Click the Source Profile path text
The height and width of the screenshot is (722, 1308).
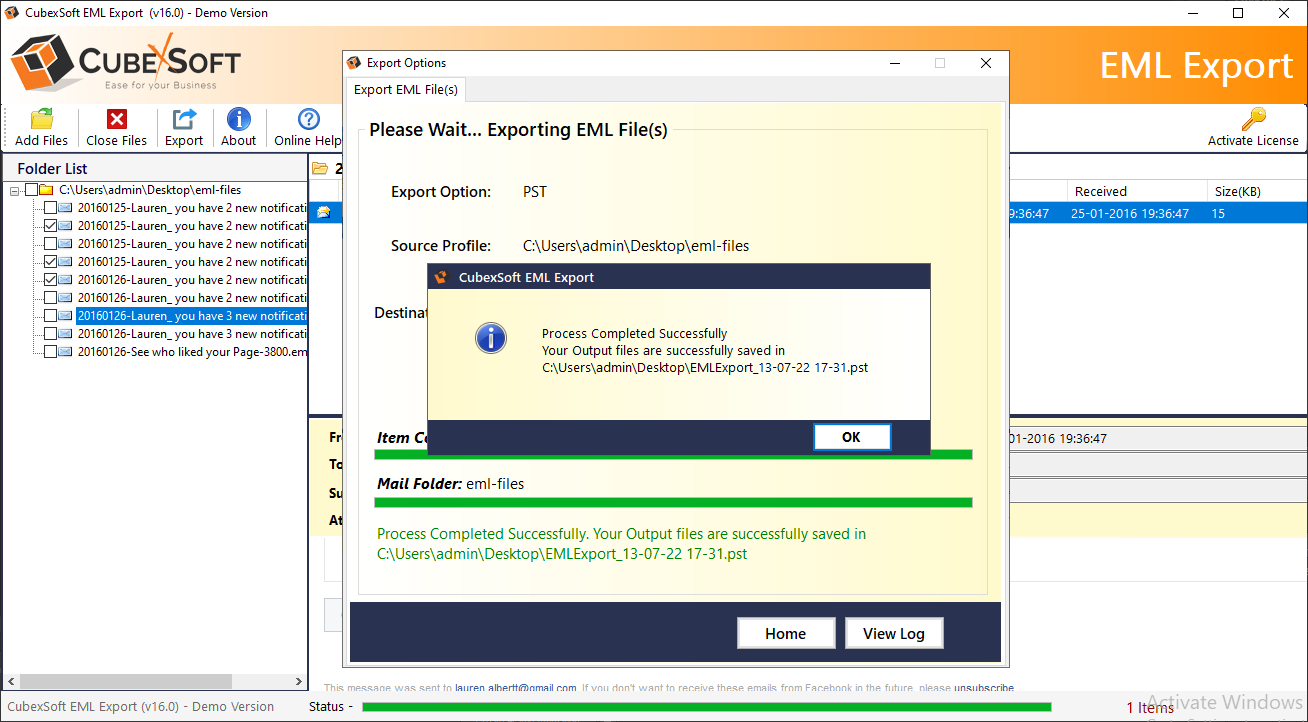[x=636, y=245]
